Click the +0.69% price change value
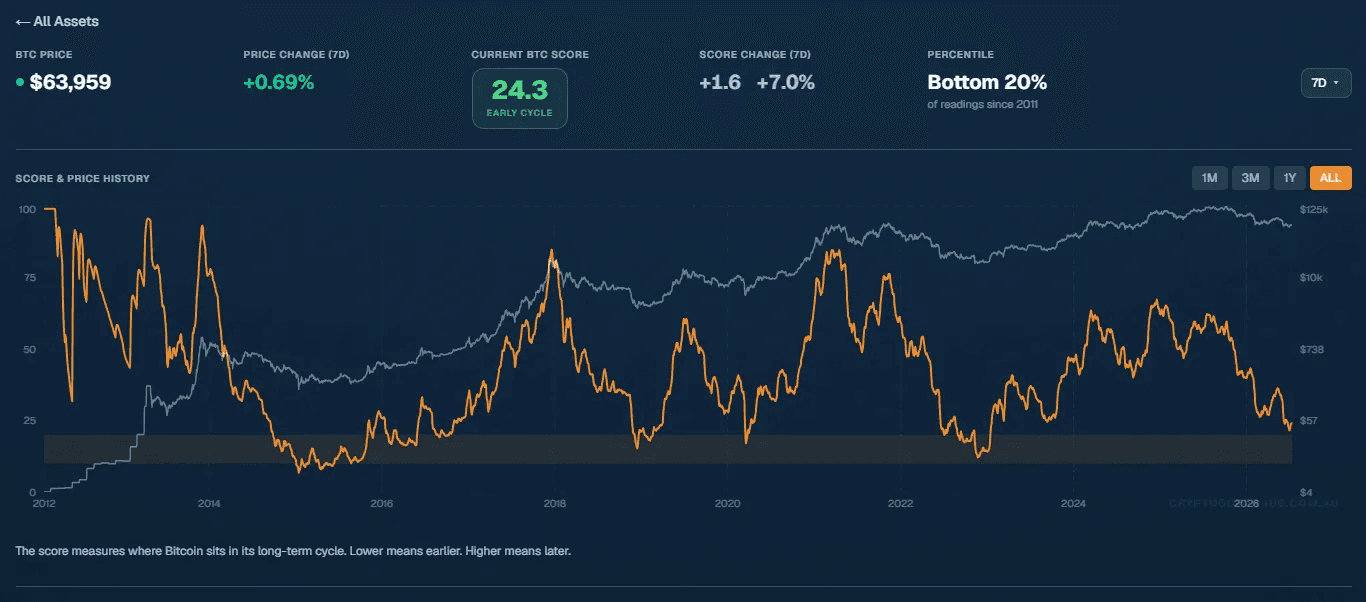Image resolution: width=1366 pixels, height=602 pixels. point(279,83)
